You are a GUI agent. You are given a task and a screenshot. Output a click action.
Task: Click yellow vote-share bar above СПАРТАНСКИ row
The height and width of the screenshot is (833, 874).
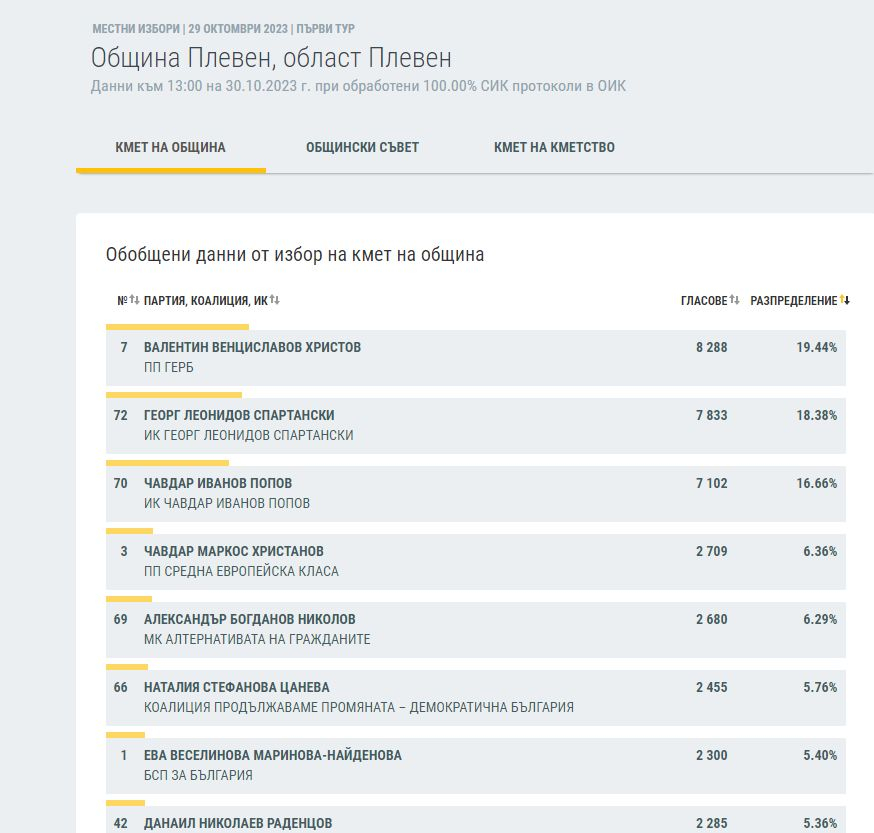[174, 395]
